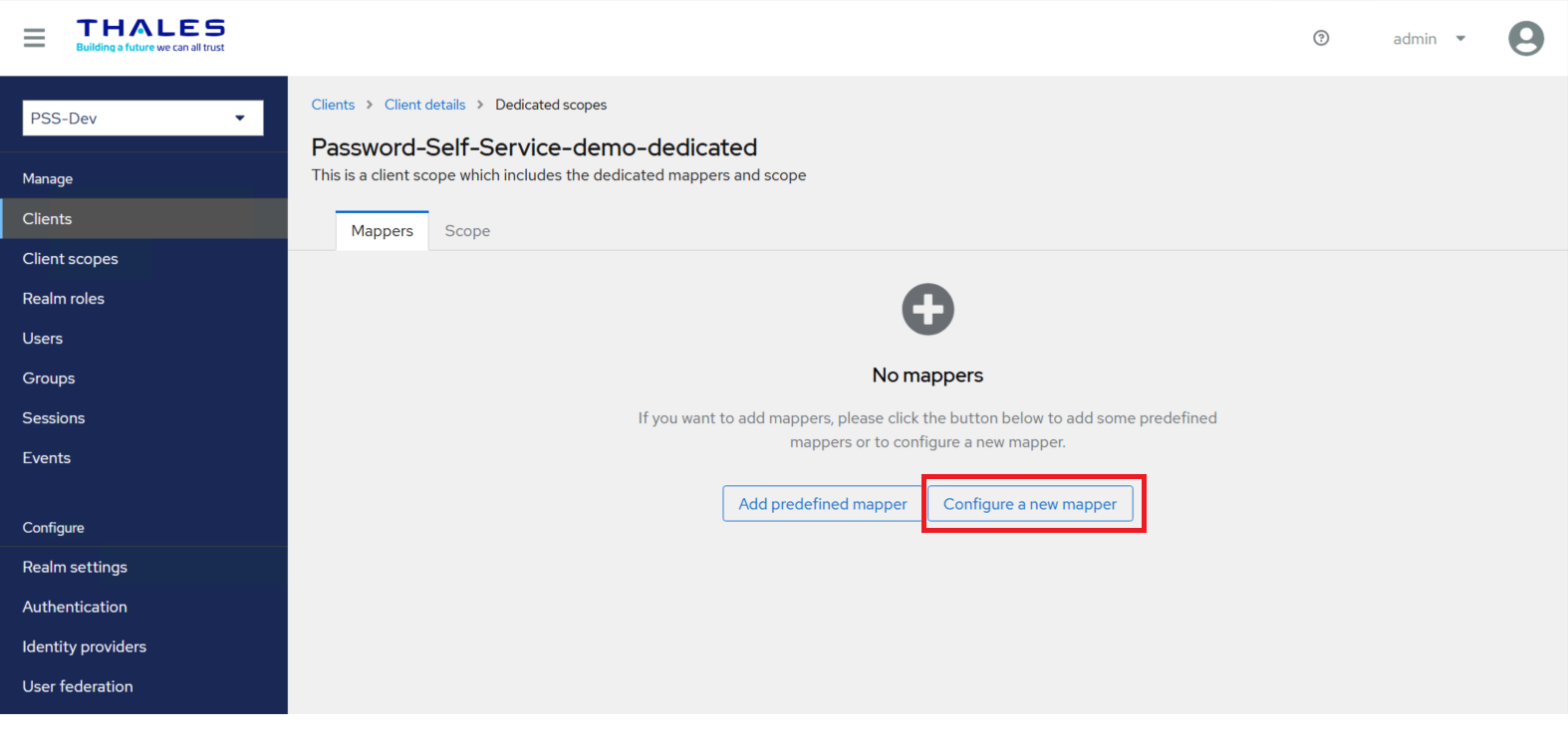
Task: Open the PSS-Dev realm selector
Action: click(x=142, y=118)
